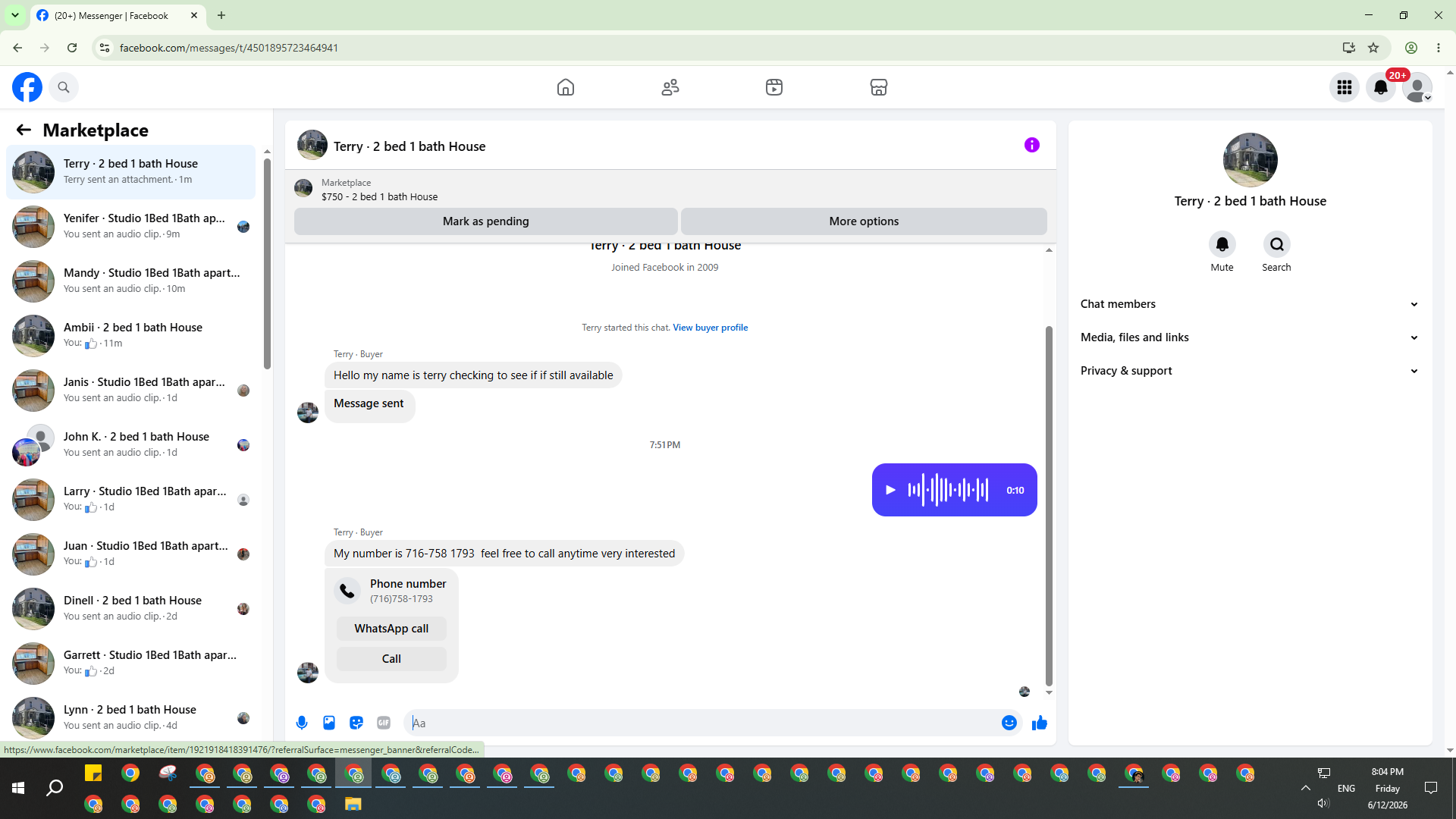Click the audio clip waveform
The image size is (1456, 819).
point(948,490)
